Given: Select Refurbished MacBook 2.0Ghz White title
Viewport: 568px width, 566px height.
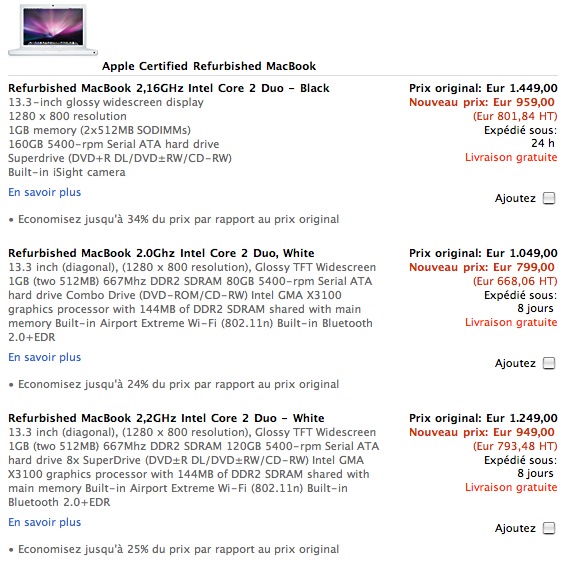Looking at the screenshot, I should coord(161,253).
